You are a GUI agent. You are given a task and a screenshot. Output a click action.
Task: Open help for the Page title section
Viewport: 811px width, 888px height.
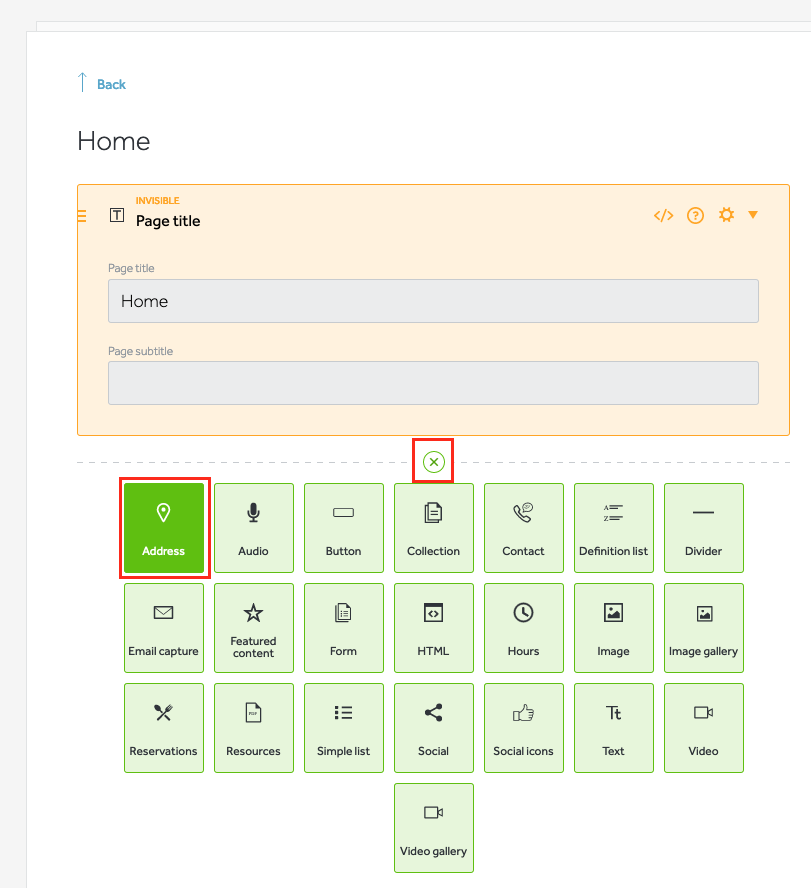(695, 214)
